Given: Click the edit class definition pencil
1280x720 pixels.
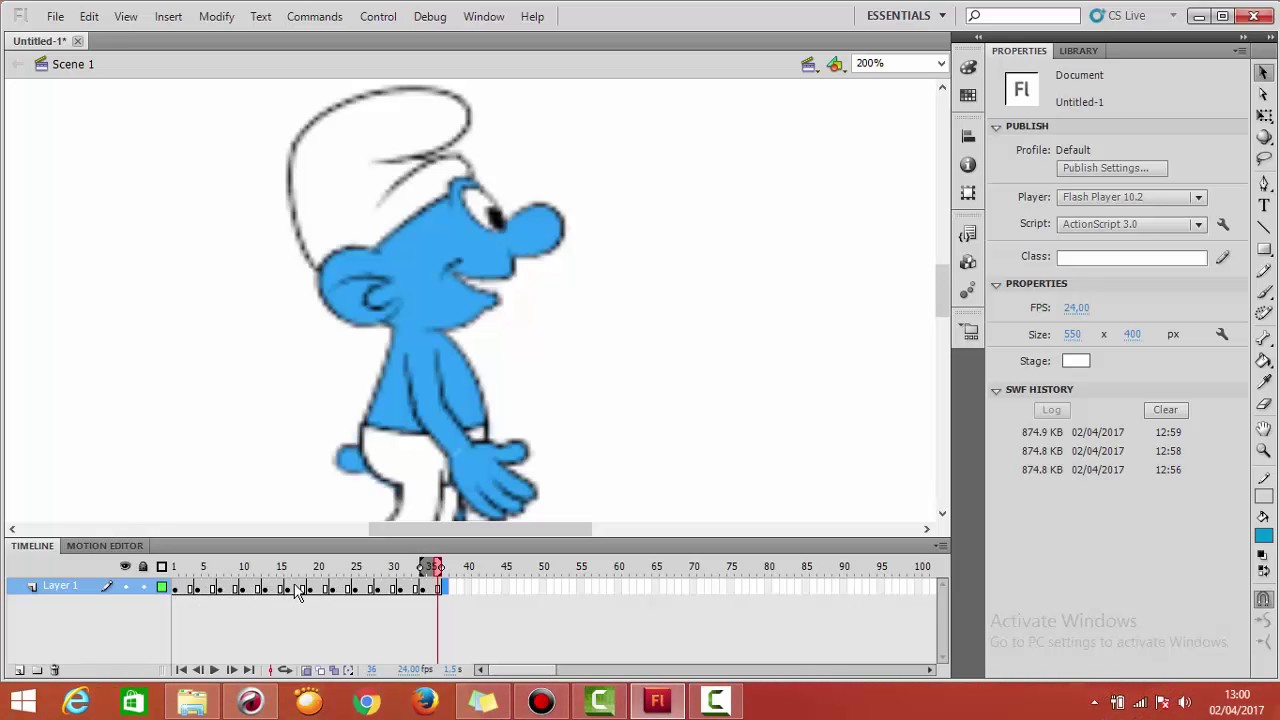Looking at the screenshot, I should tap(1222, 257).
